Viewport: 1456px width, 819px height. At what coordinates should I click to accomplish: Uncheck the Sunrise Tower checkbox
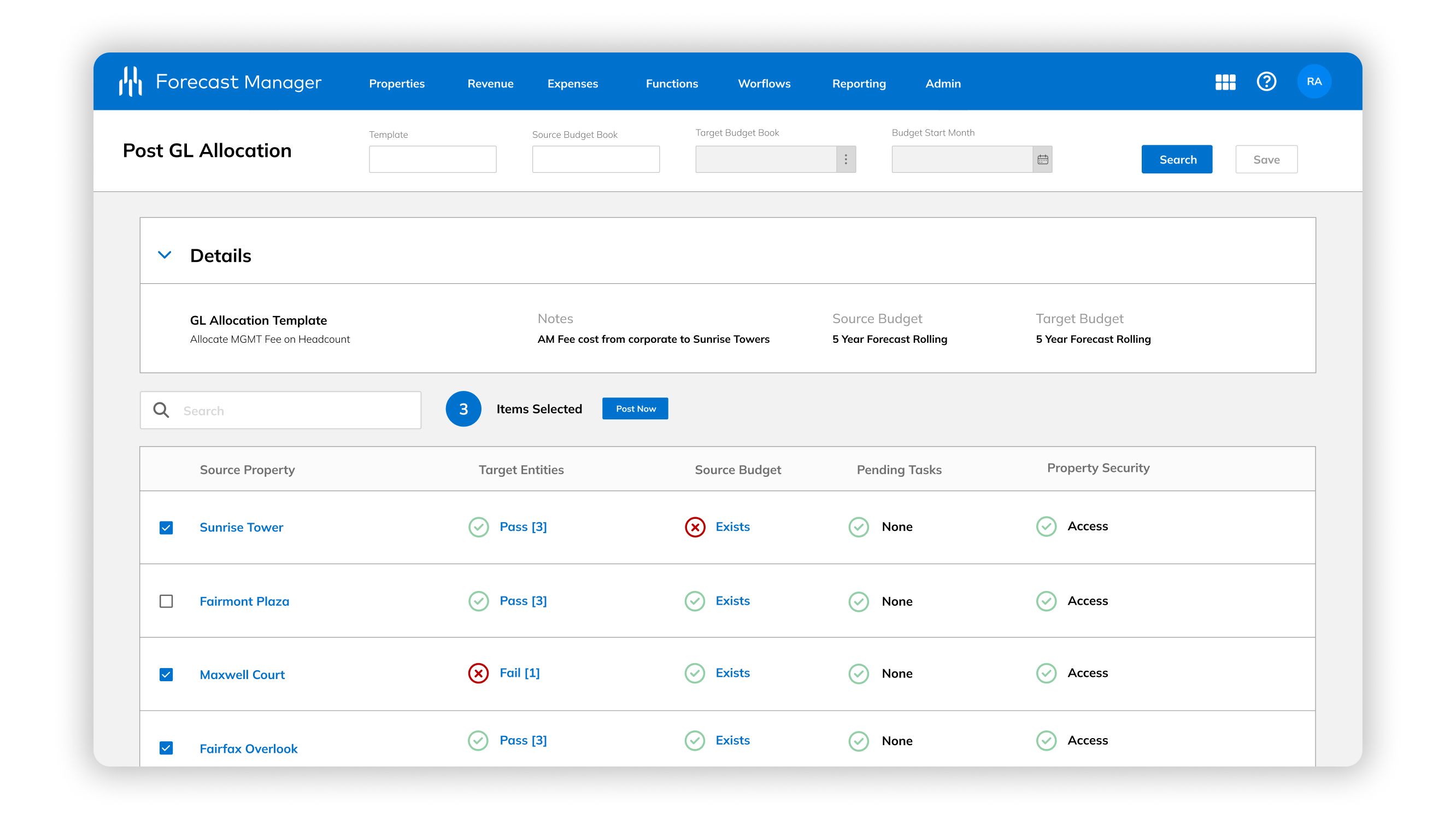pyautogui.click(x=166, y=528)
